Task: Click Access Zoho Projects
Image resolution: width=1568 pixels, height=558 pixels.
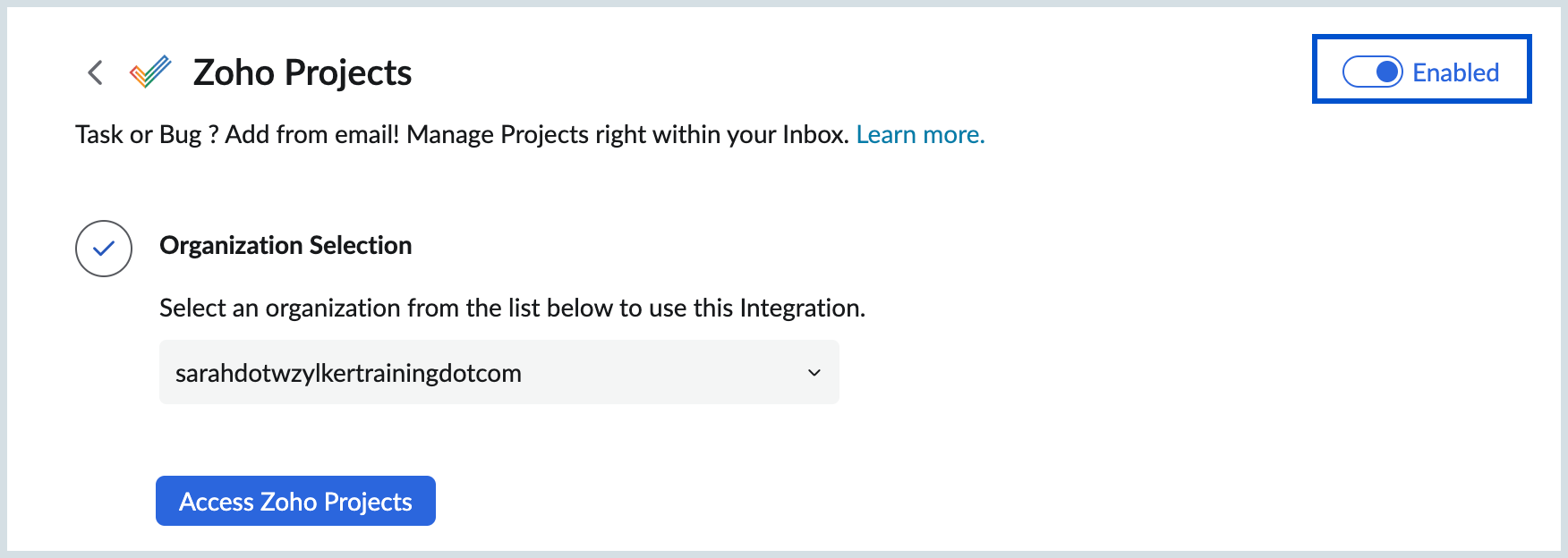Action: [x=295, y=501]
